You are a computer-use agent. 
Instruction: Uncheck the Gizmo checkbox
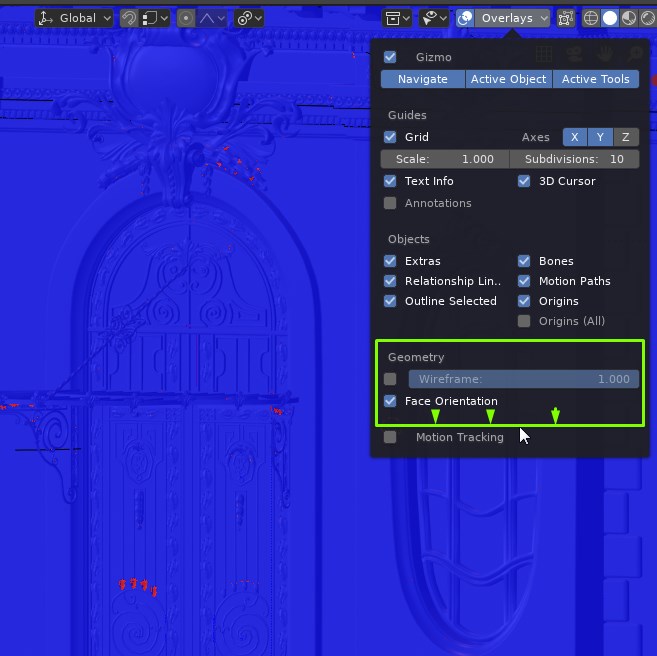390,57
